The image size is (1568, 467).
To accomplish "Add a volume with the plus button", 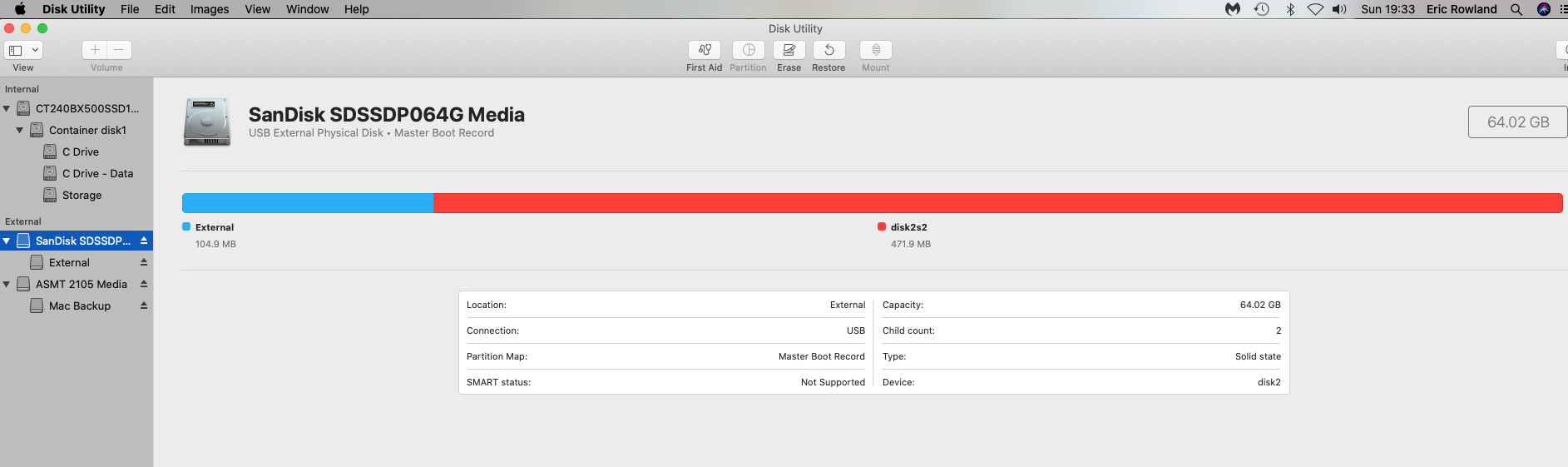I will coord(95,50).
